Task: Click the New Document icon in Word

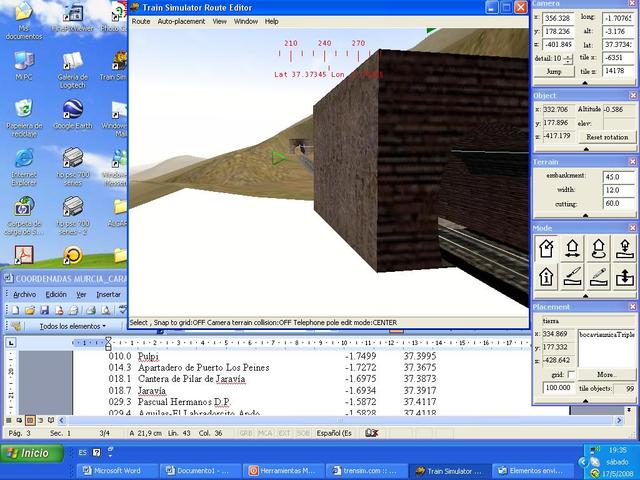Action: 13,310
